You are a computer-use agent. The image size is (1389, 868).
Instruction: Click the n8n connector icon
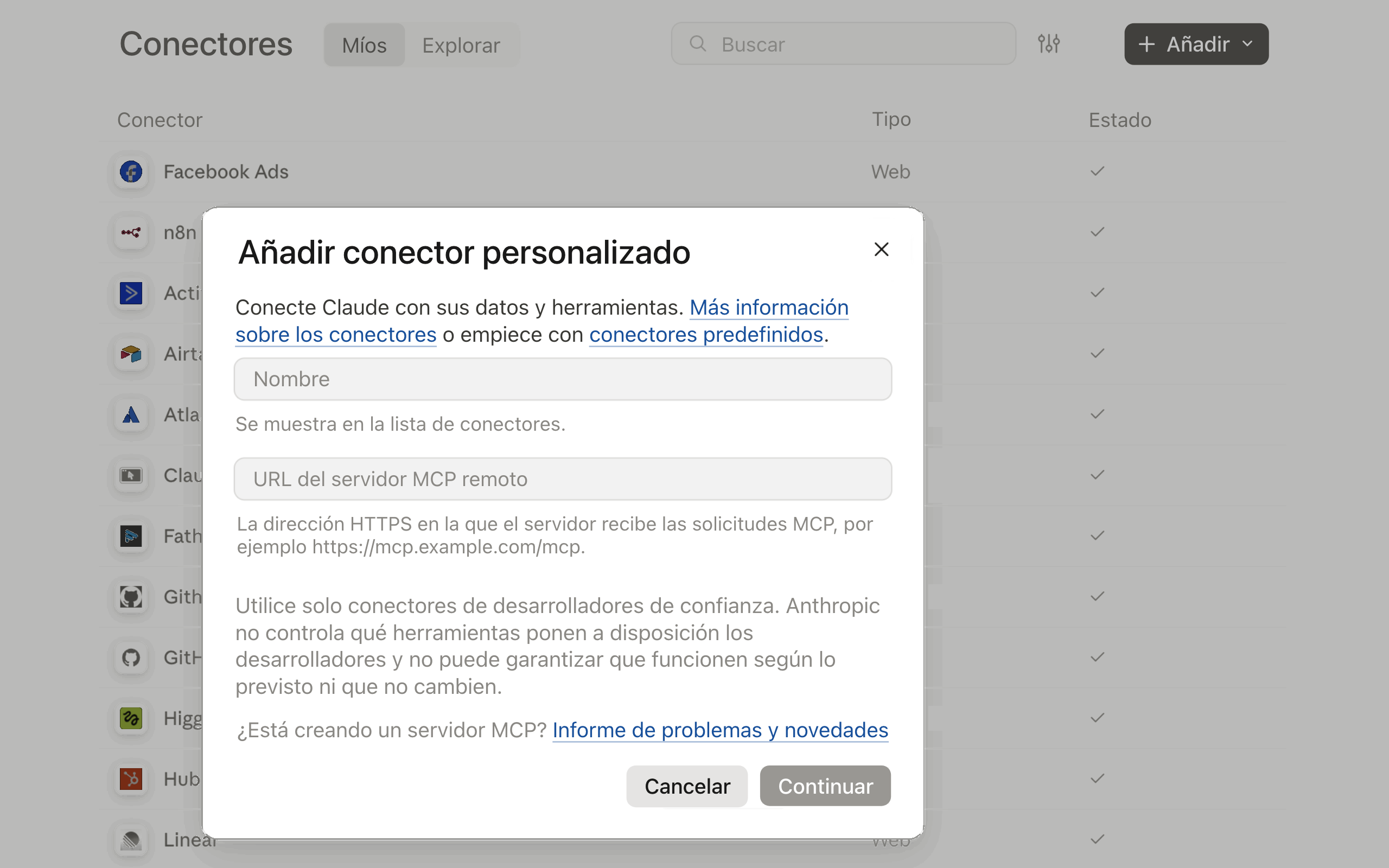pos(131,233)
